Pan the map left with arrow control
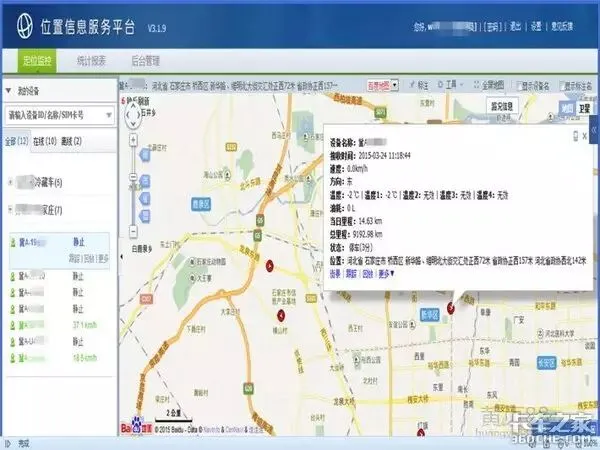The image size is (600, 450). (x=128, y=114)
